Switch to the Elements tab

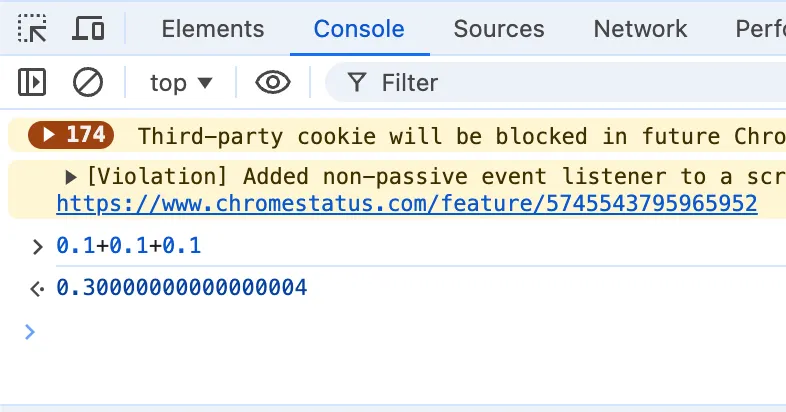pyautogui.click(x=213, y=29)
